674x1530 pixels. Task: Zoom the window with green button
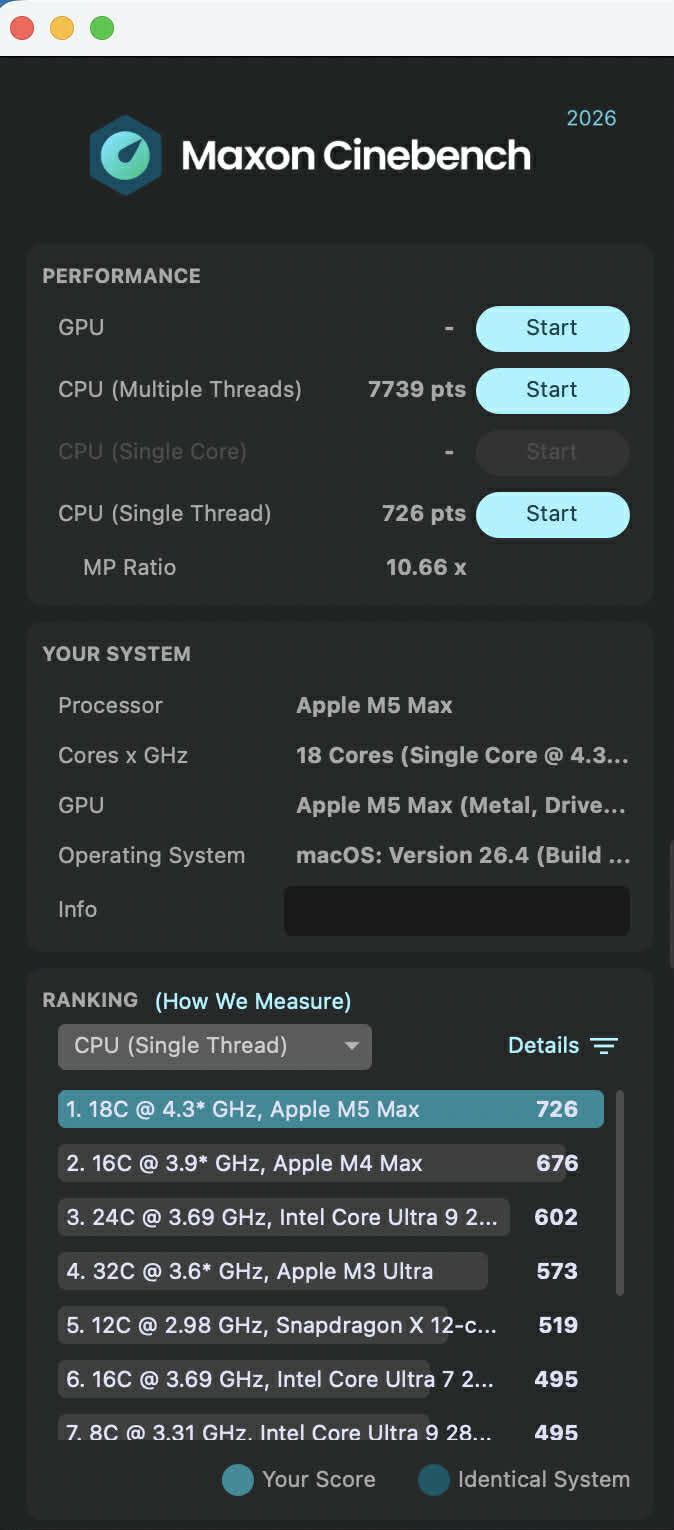102,28
